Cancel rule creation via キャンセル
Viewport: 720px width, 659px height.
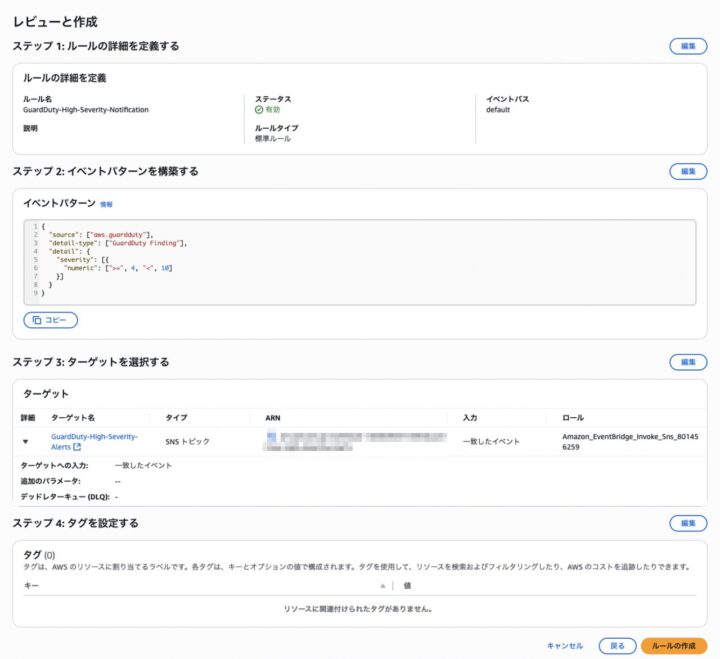(565, 646)
